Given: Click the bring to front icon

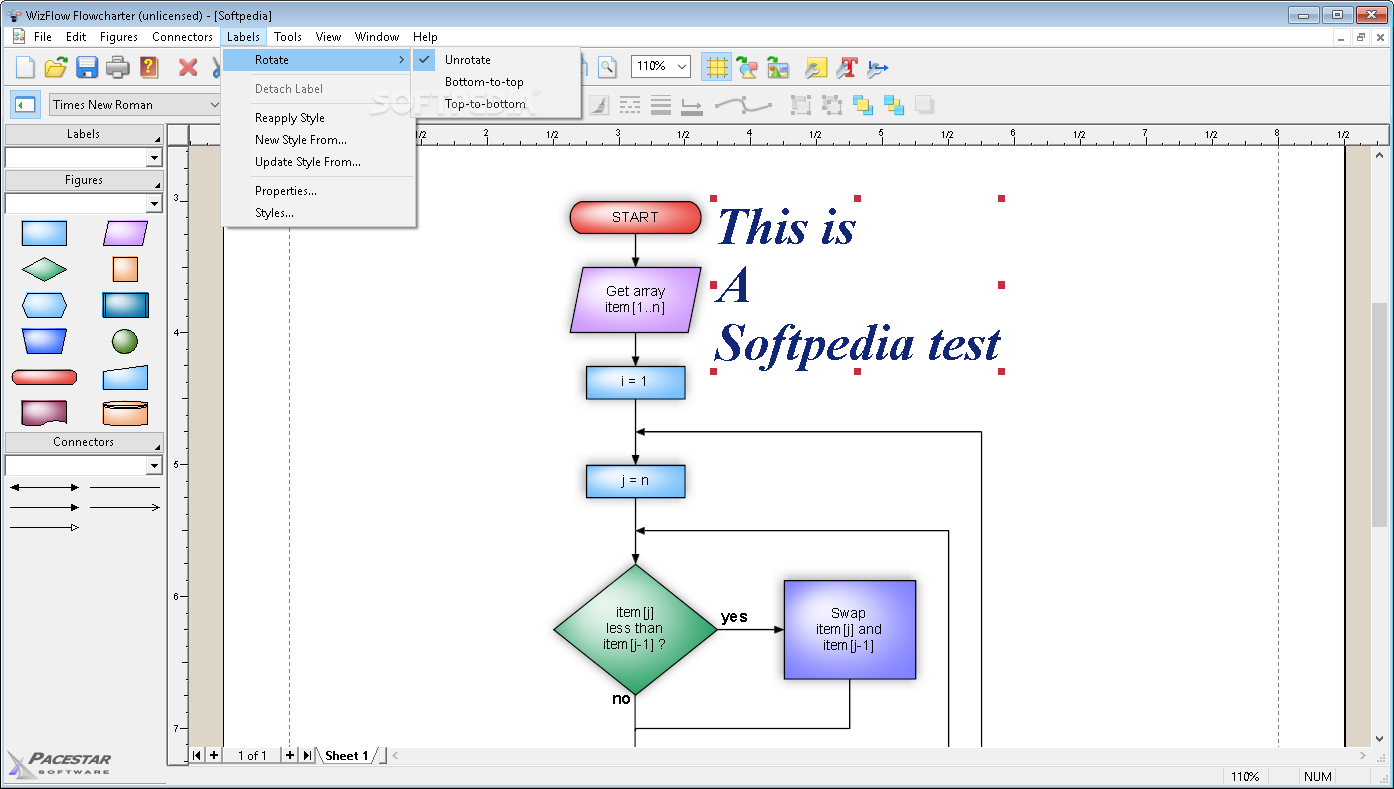Looking at the screenshot, I should [x=862, y=104].
